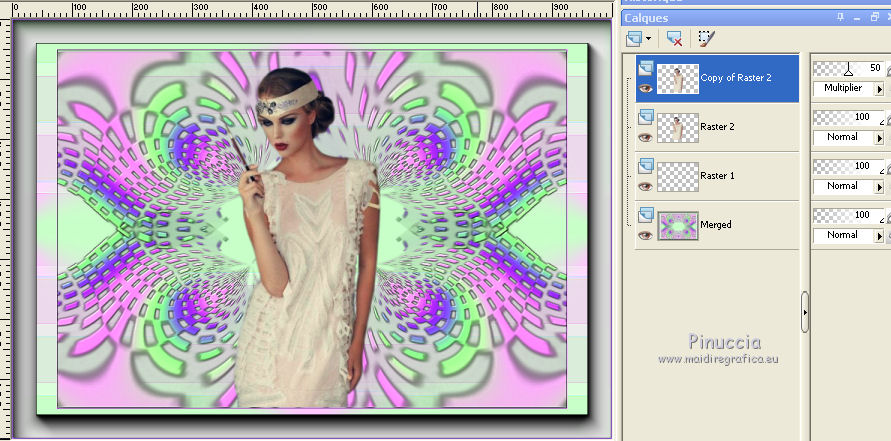Open the Merged layer blend mode dropdown

880,236
